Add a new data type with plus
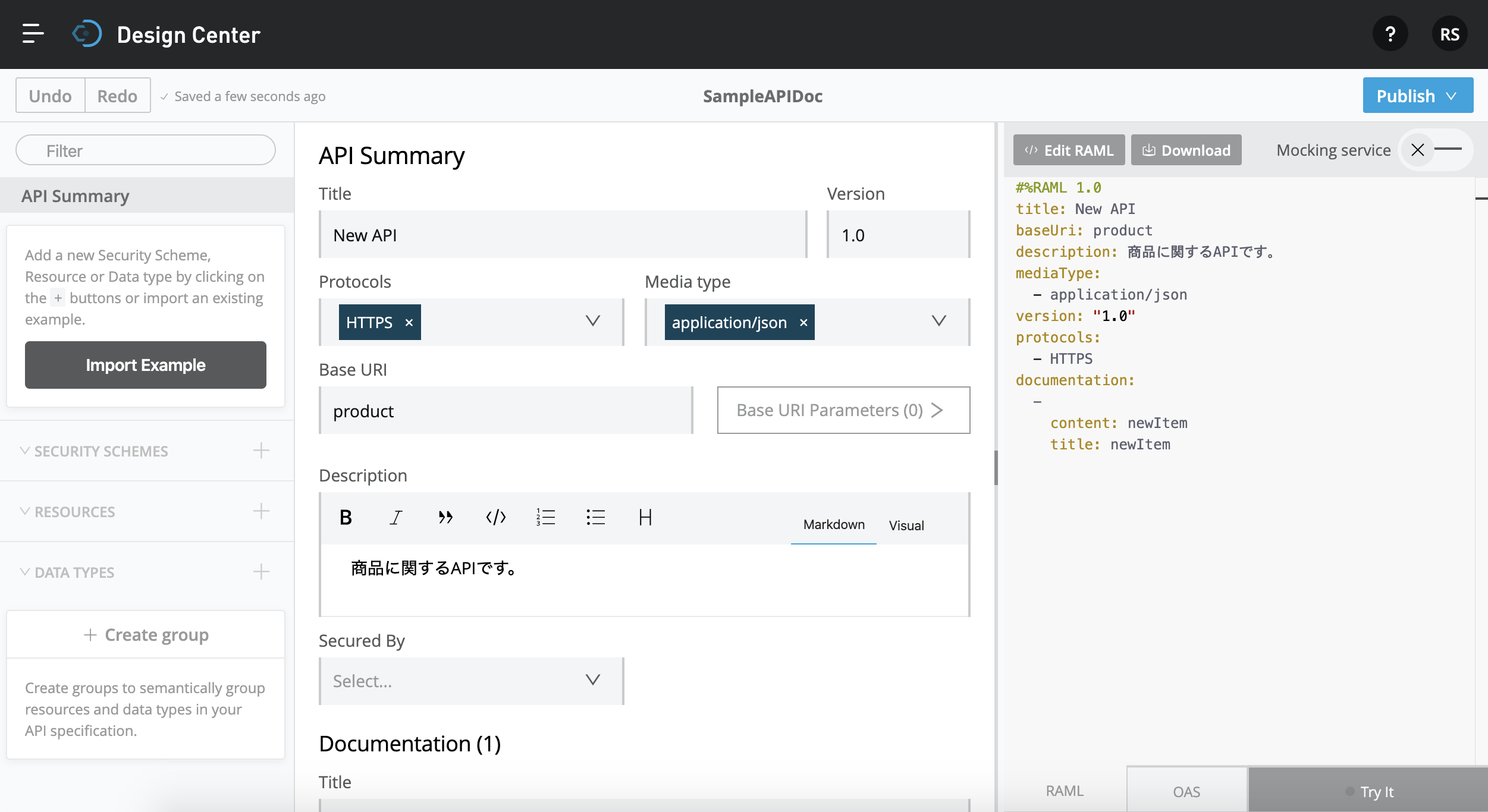 coord(261,572)
